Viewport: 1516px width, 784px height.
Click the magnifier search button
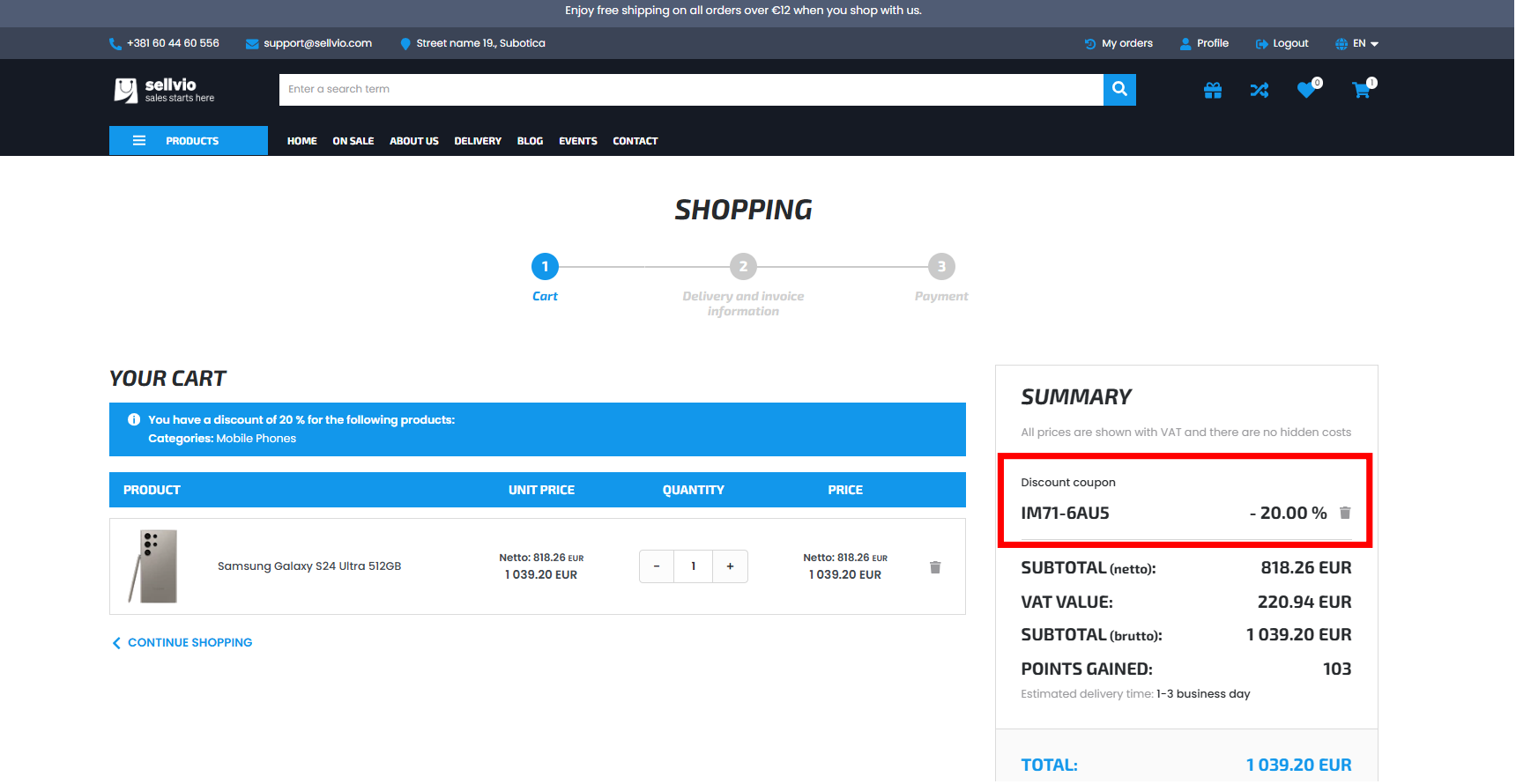[x=1119, y=89]
